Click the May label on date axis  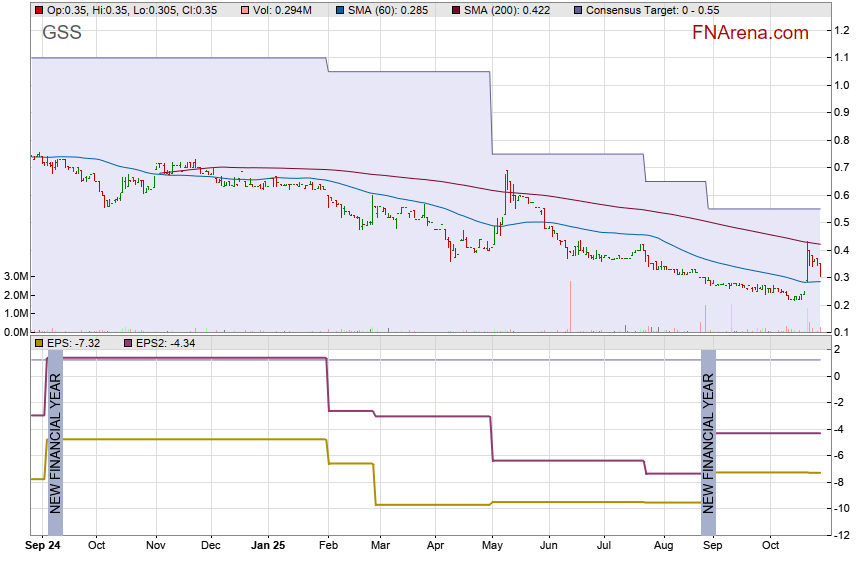[x=493, y=546]
